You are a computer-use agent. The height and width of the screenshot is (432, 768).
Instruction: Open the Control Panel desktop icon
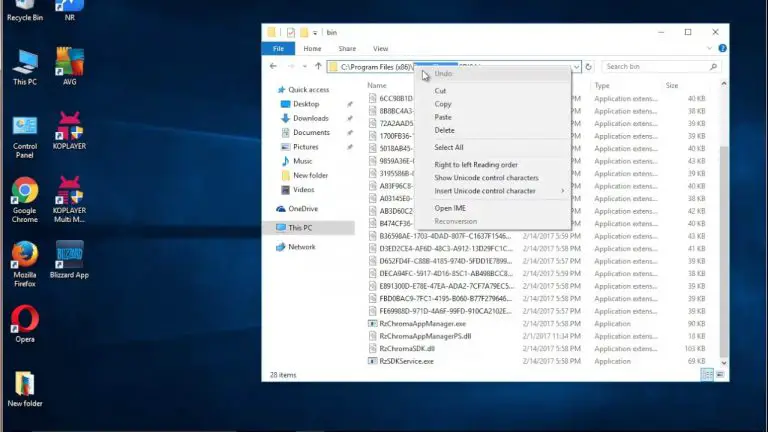(24, 137)
